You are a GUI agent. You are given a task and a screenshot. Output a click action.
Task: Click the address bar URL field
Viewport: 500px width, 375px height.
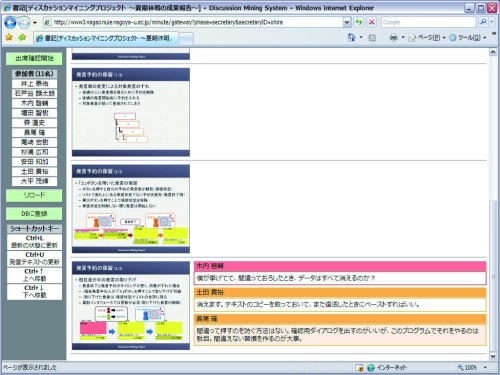click(193, 22)
